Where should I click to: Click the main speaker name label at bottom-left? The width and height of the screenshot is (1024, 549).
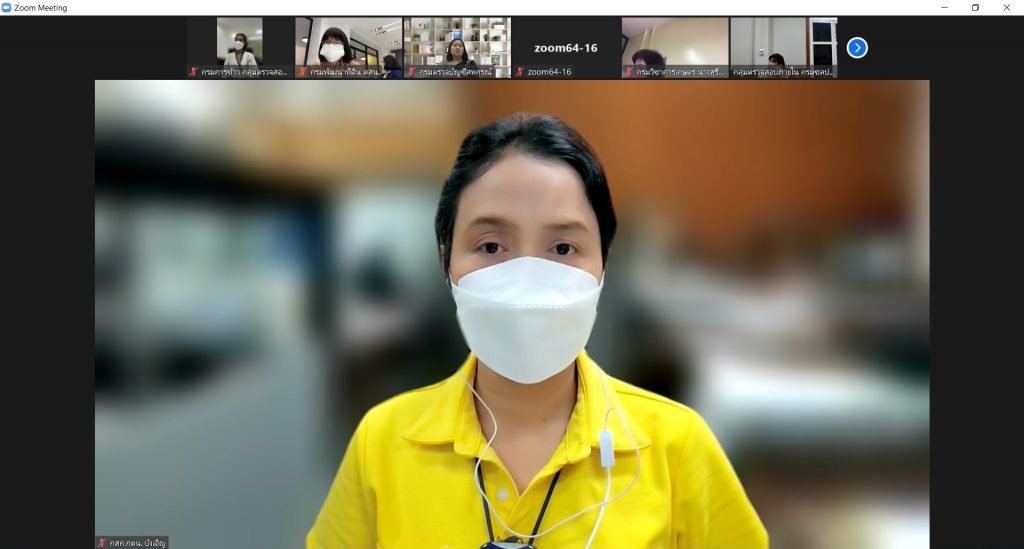tap(135, 542)
